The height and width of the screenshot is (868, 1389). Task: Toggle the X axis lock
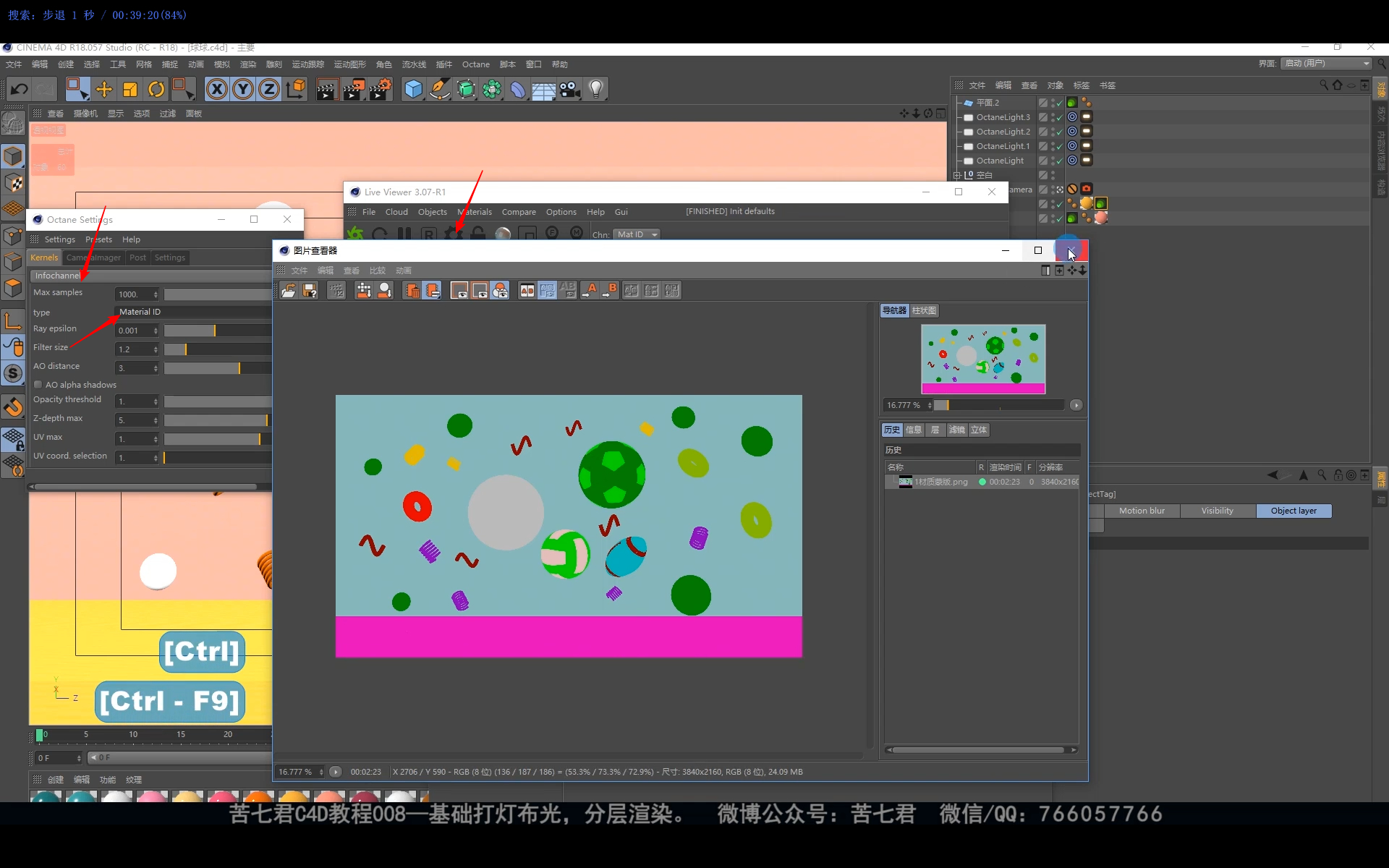(216, 89)
